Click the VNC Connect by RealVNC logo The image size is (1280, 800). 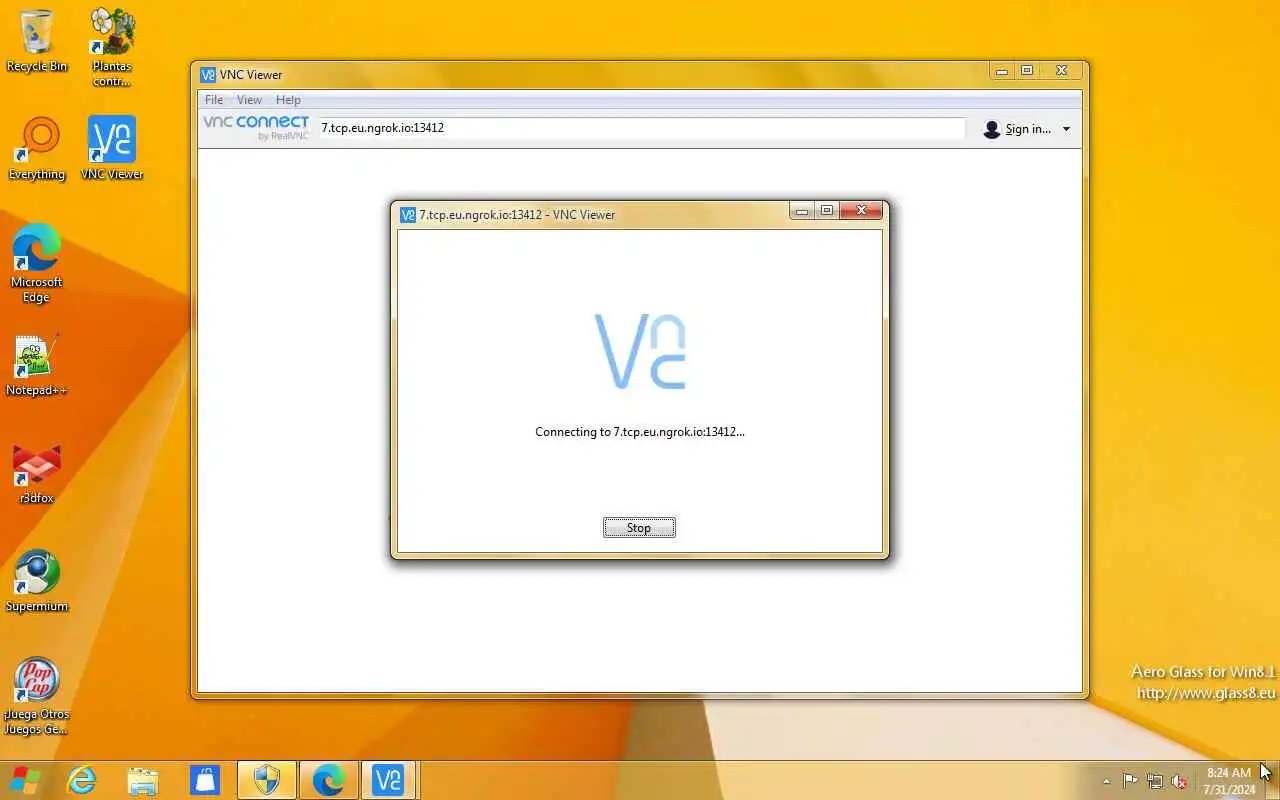[256, 127]
